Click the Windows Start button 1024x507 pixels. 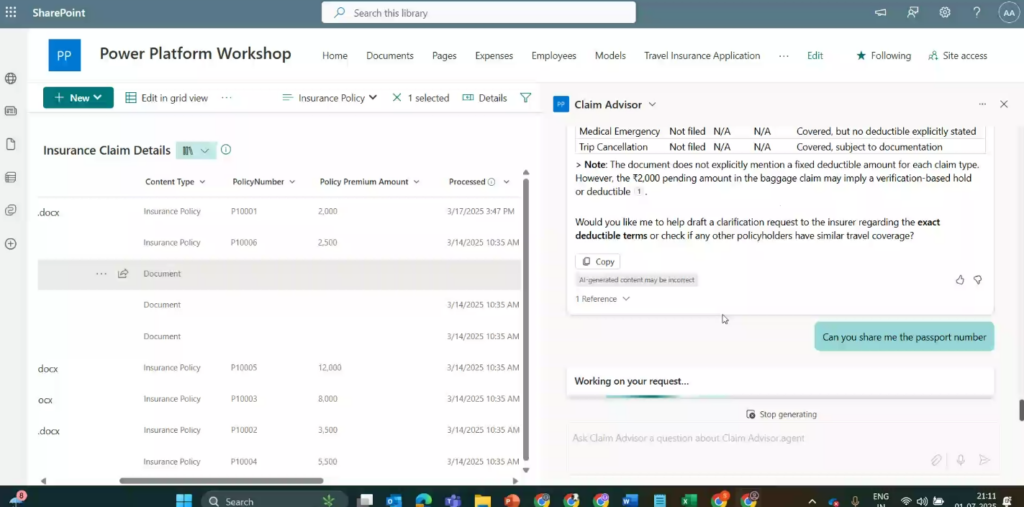(x=184, y=501)
